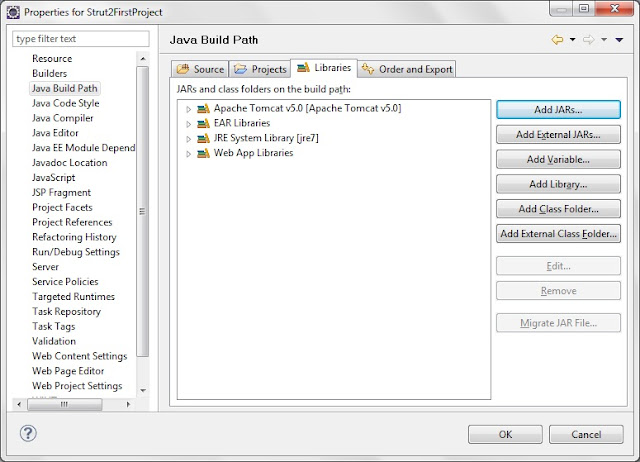Image resolution: width=640 pixels, height=462 pixels.
Task: Open JSP Fragment settings
Action: (x=62, y=192)
